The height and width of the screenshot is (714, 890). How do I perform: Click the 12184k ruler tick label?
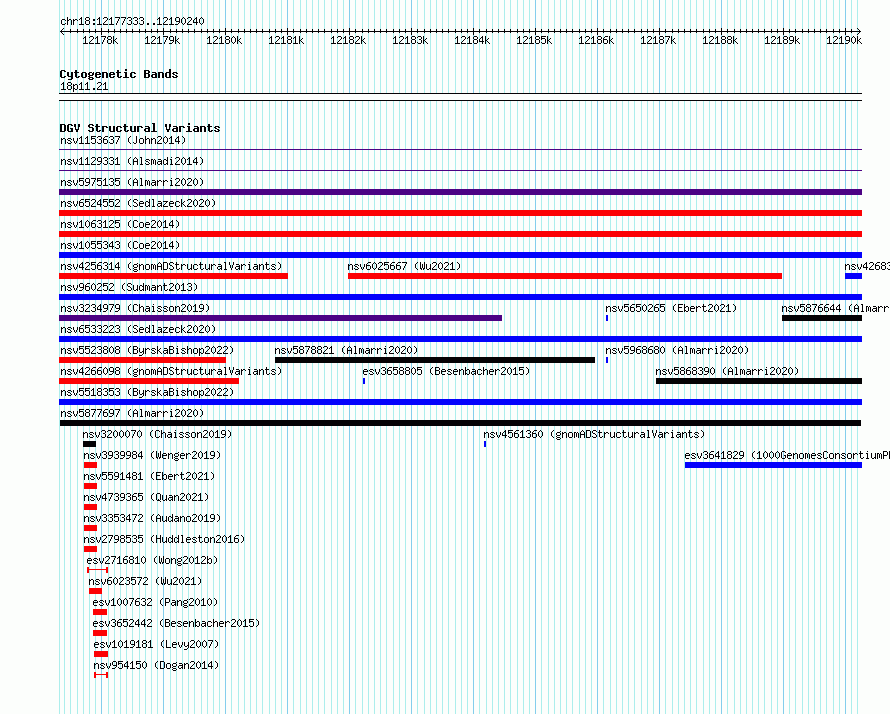pos(472,40)
